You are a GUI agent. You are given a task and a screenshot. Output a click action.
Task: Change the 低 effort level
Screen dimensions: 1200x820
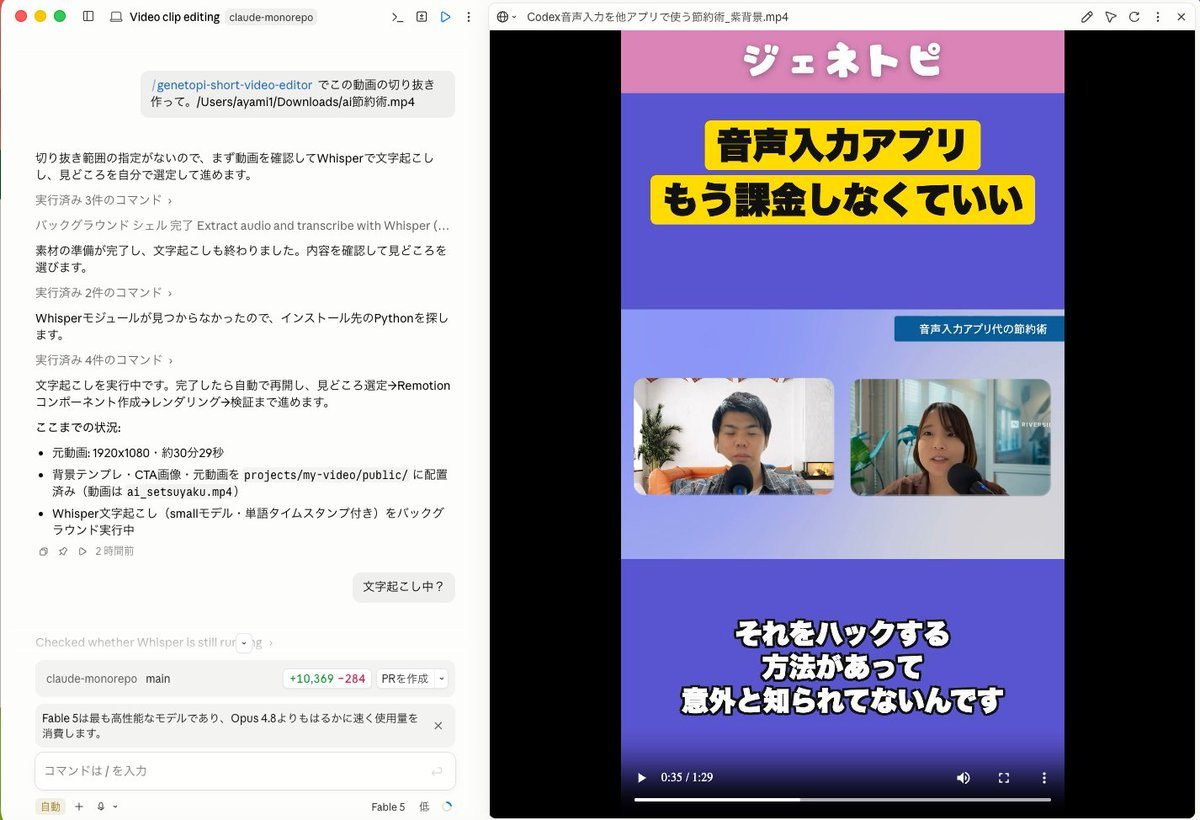click(424, 806)
